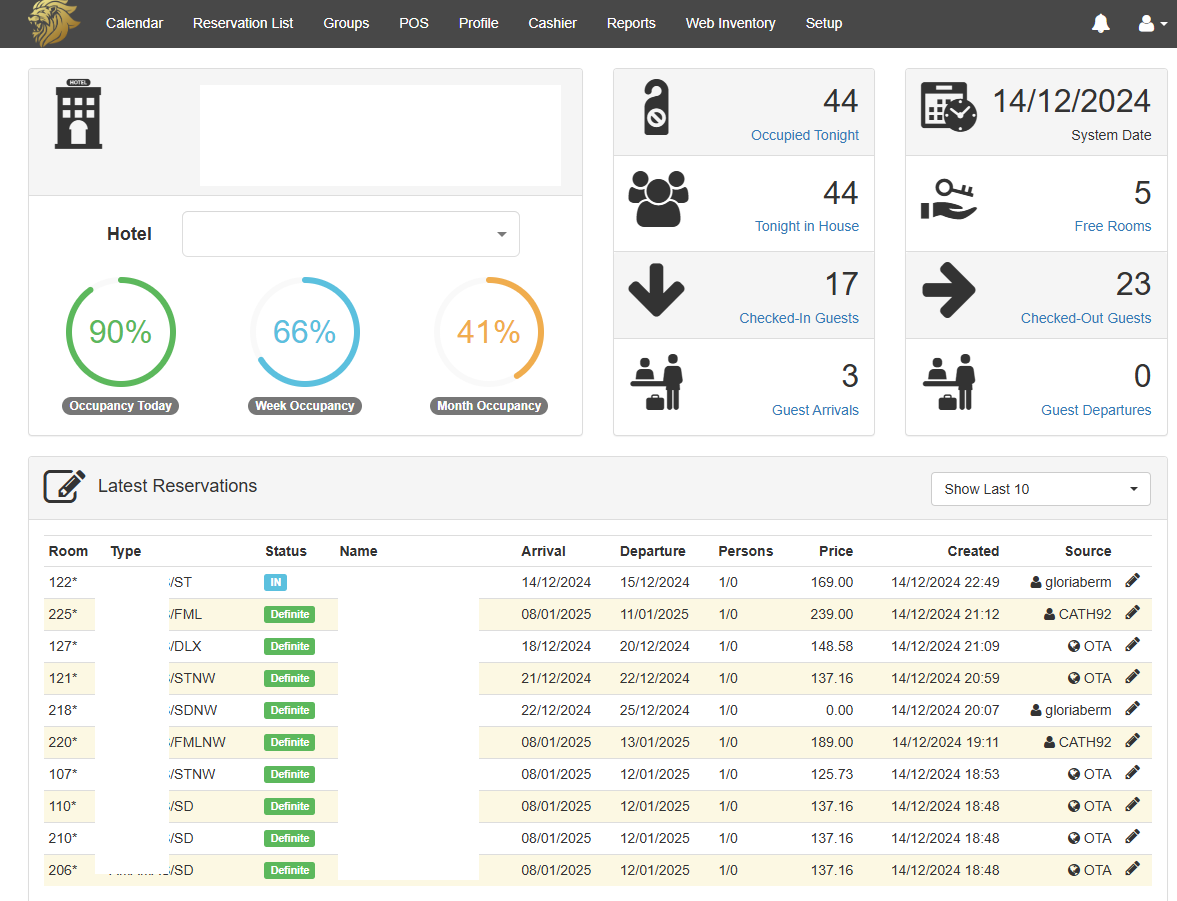Click the edit pencil for room 206
Screen dimensions: 1177x901
1132,869
